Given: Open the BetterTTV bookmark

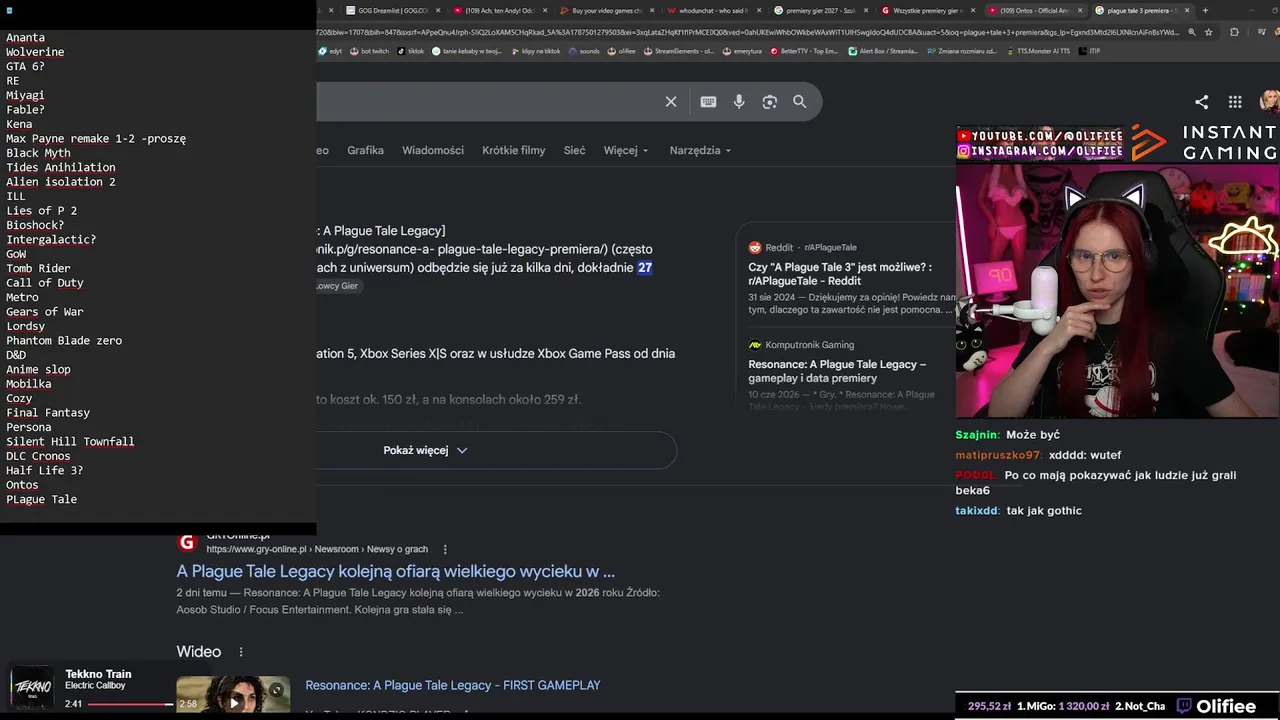Looking at the screenshot, I should pos(804,51).
